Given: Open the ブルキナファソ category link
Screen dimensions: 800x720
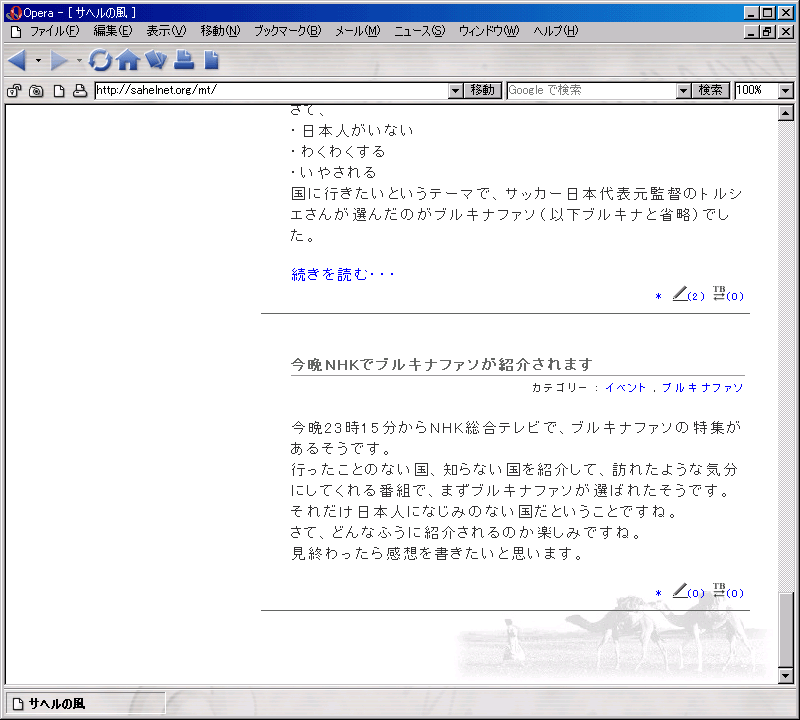Looking at the screenshot, I should 703,388.
